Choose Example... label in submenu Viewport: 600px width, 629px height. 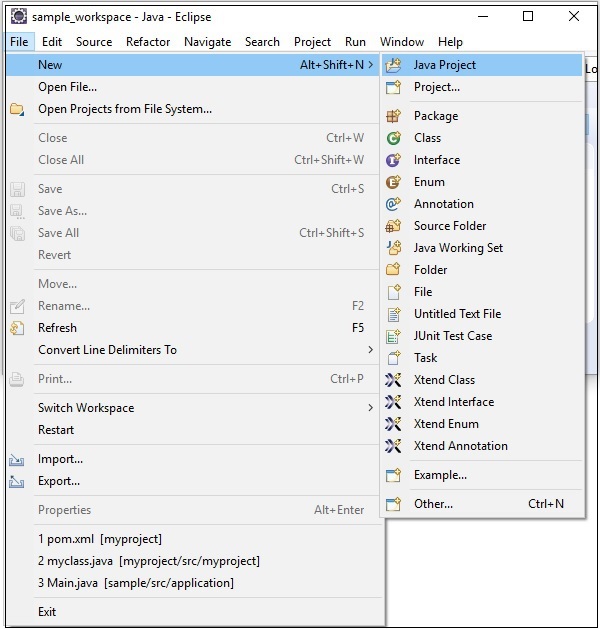[440, 475]
